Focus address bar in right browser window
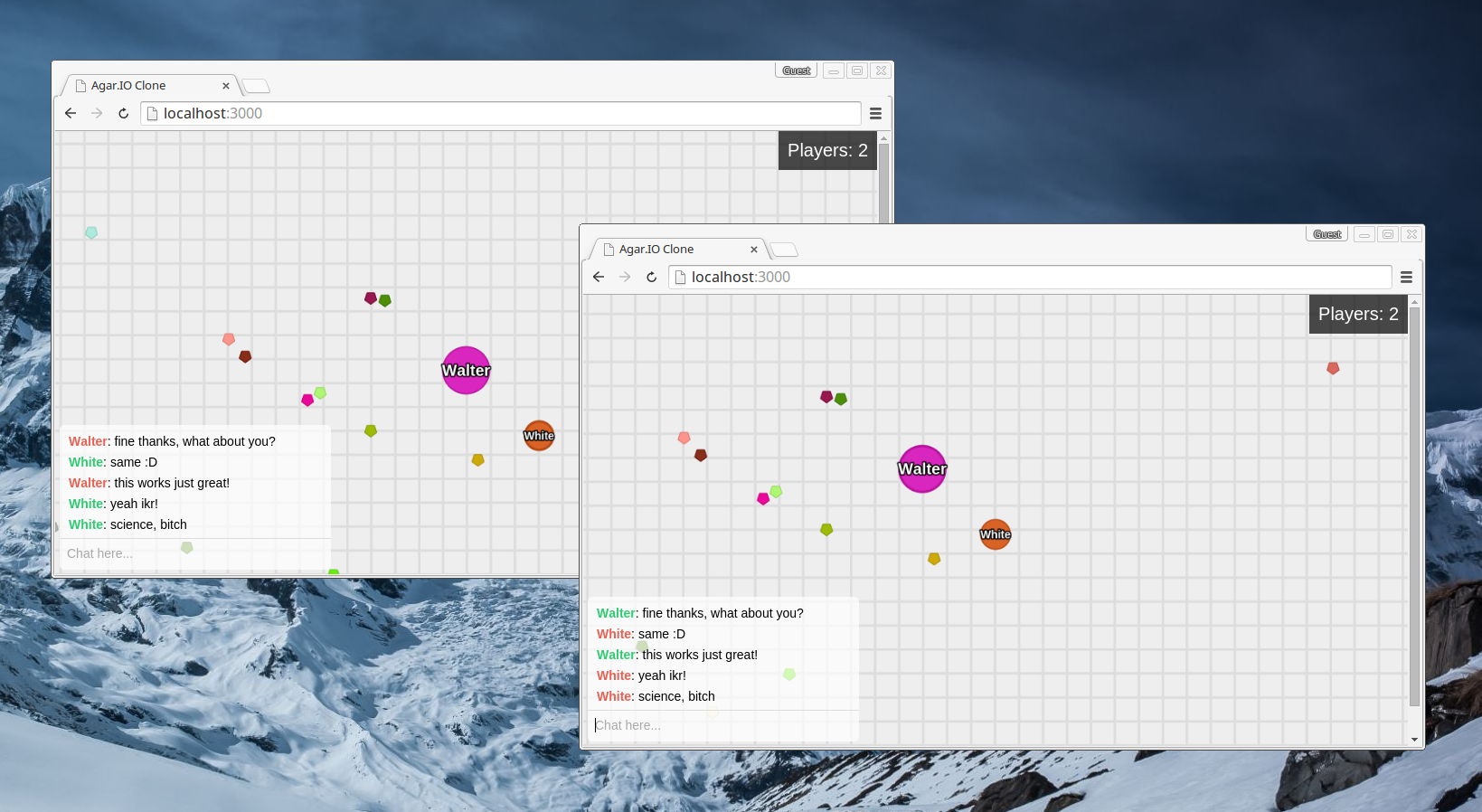 (x=1030, y=277)
